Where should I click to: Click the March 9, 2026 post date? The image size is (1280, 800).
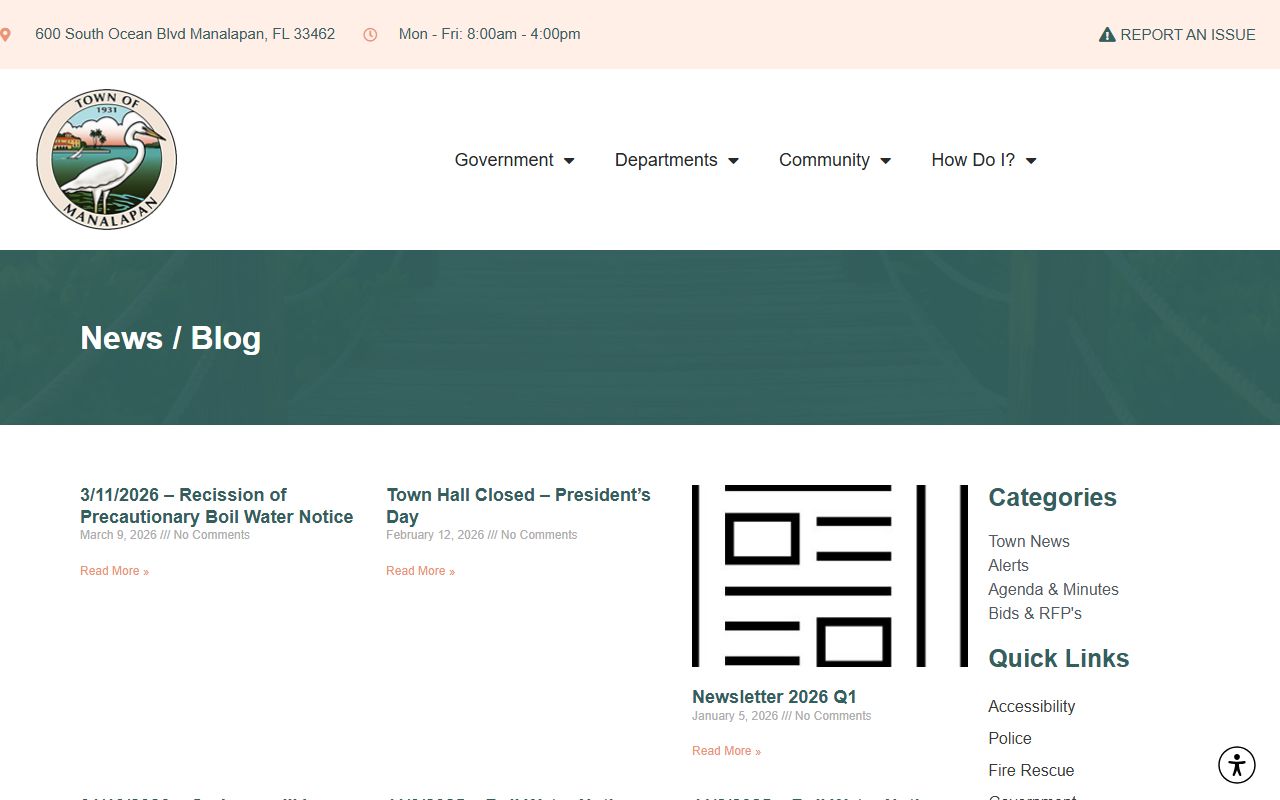118,535
